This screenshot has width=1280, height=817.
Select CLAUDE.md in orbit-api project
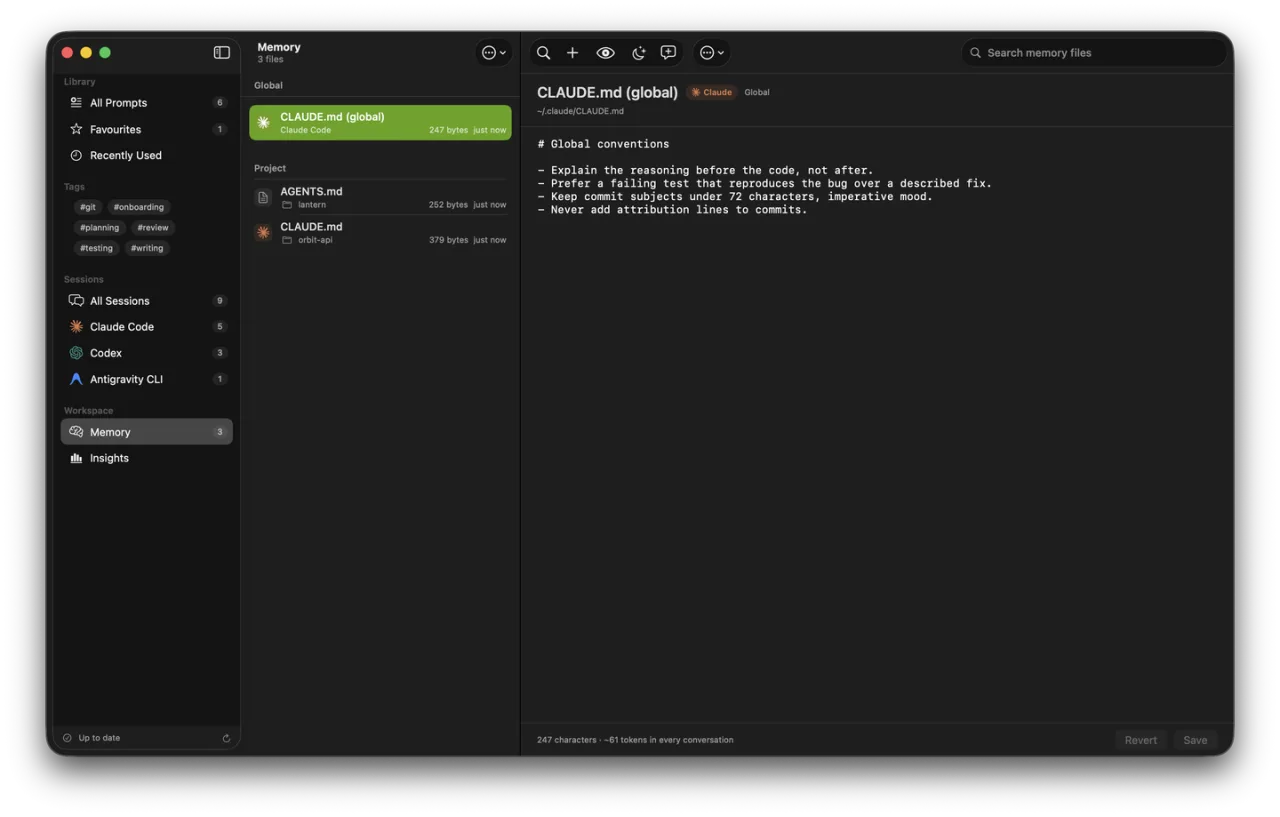tap(380, 232)
